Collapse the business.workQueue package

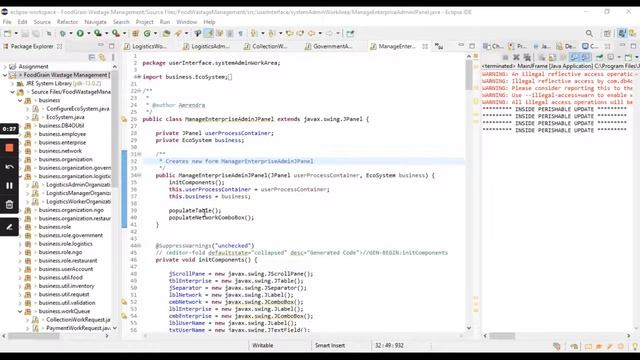(x=20, y=311)
